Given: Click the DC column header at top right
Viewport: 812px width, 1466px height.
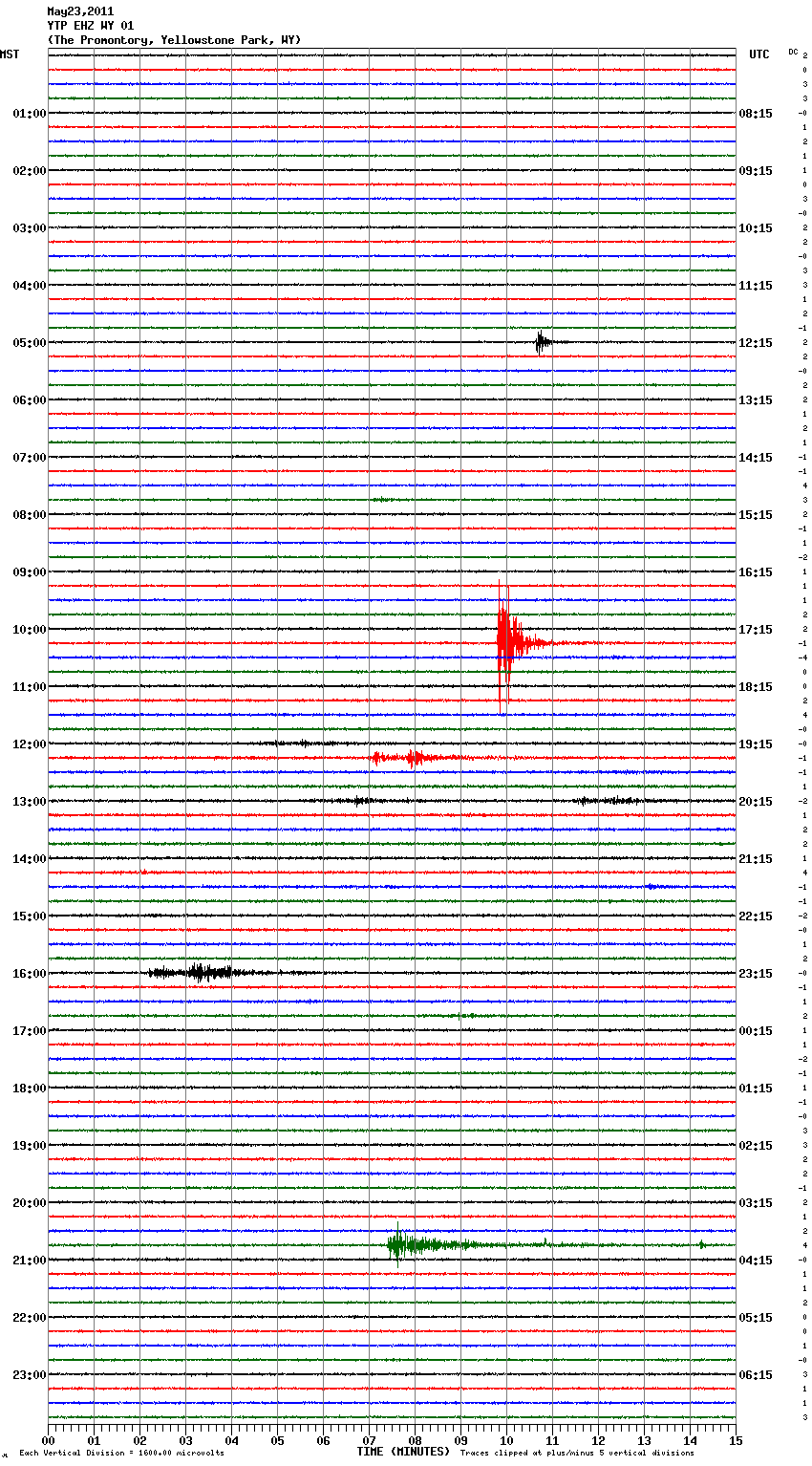Looking at the screenshot, I should [793, 52].
